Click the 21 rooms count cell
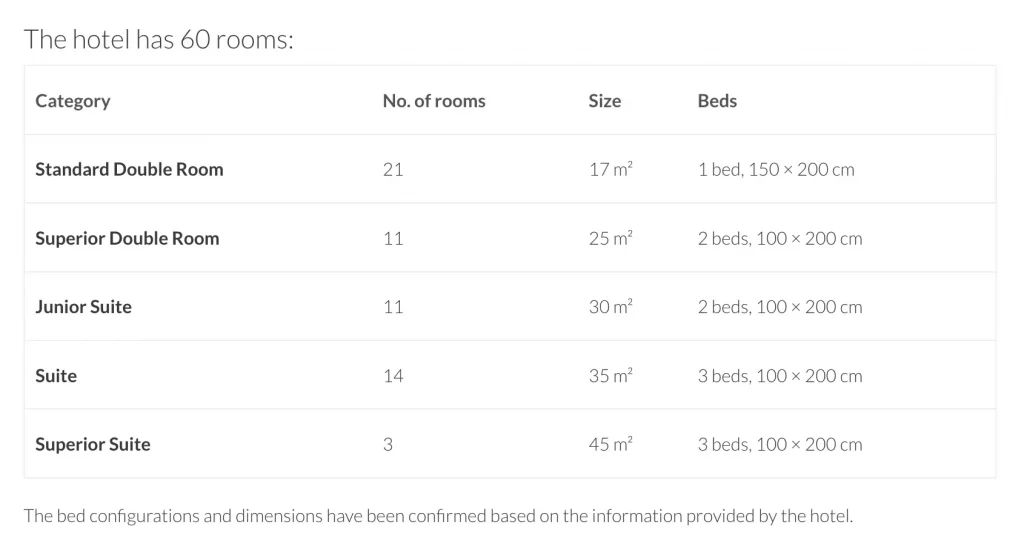Viewport: 1024px width, 556px height. click(x=393, y=170)
